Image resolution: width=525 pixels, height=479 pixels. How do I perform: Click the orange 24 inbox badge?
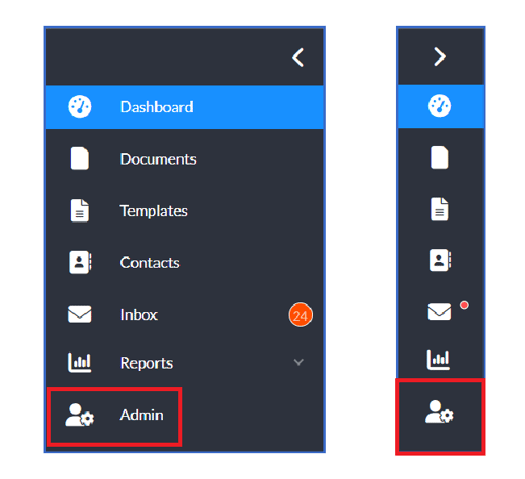tap(300, 315)
